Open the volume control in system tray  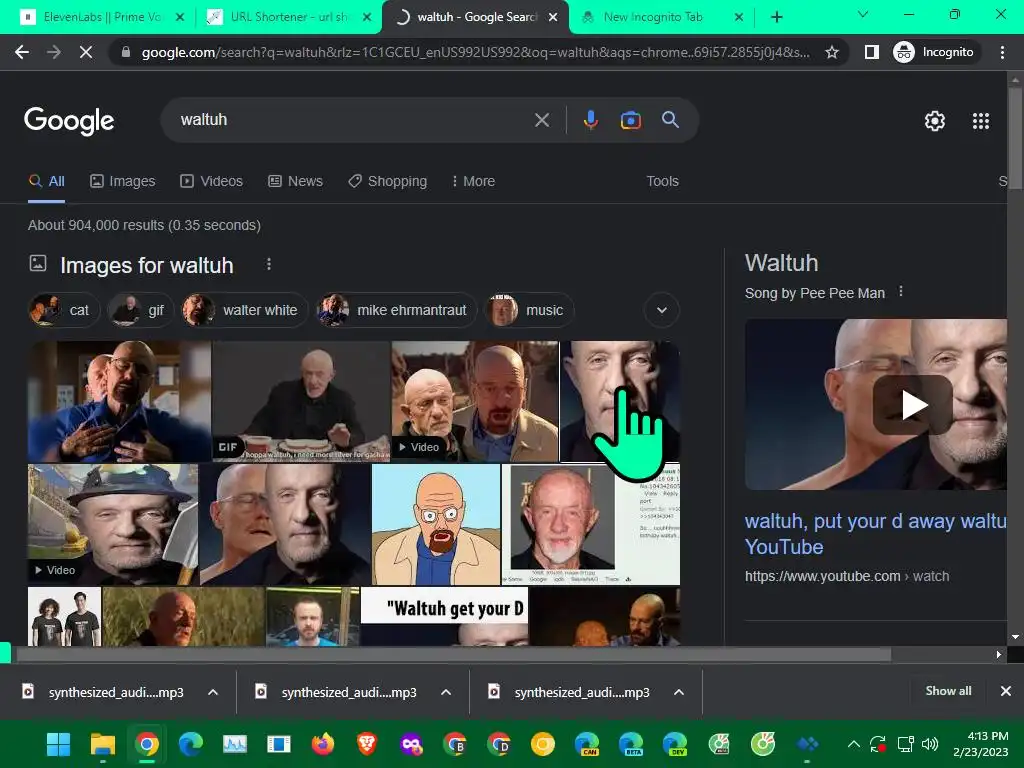pos(930,744)
